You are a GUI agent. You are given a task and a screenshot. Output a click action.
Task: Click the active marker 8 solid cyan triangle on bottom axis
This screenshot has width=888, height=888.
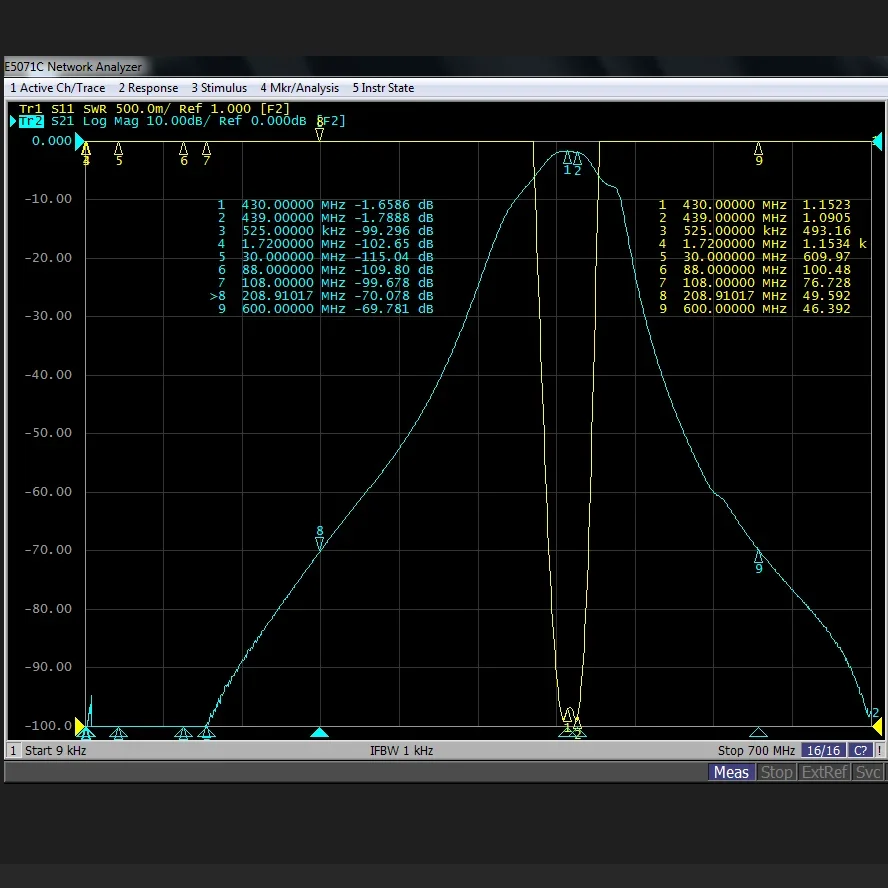tap(319, 732)
